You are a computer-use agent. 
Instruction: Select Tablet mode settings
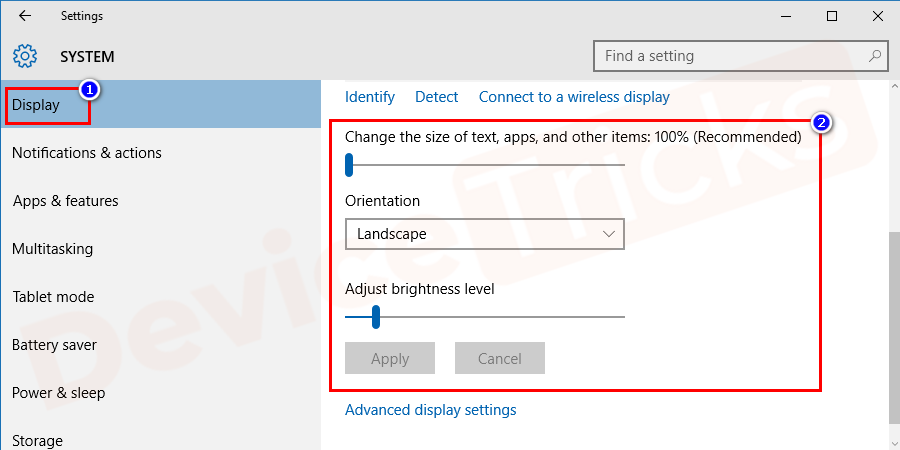[x=53, y=297]
